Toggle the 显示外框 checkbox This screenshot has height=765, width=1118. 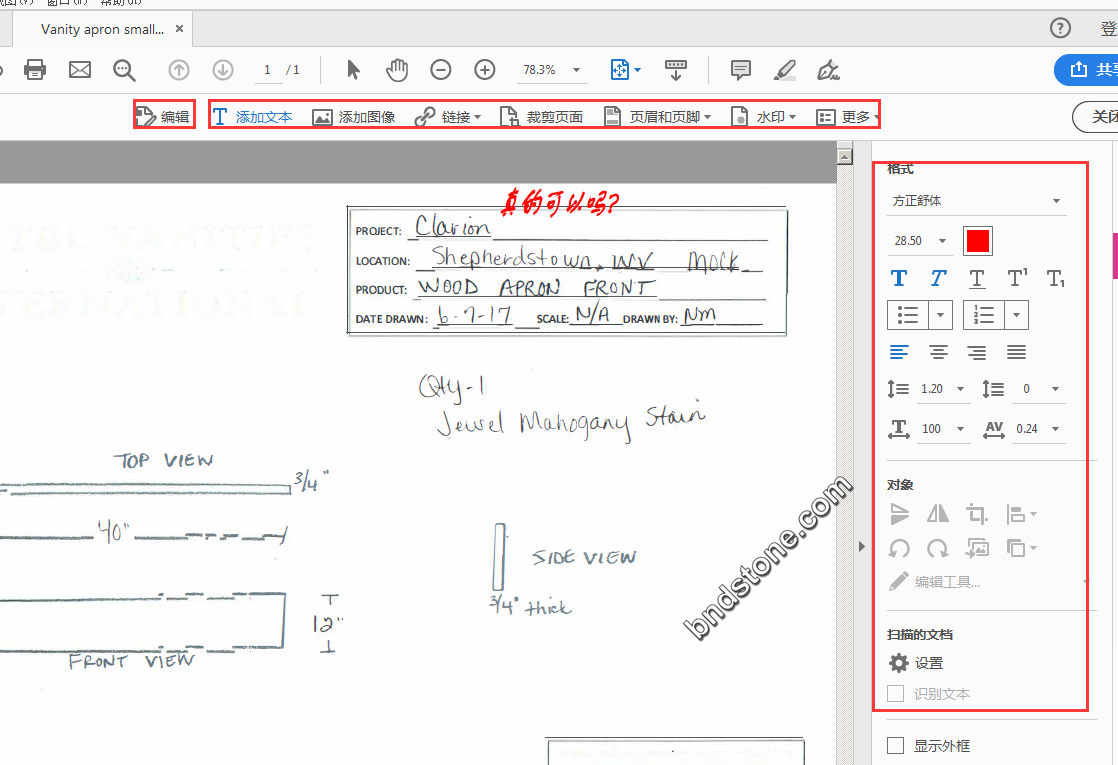click(896, 745)
